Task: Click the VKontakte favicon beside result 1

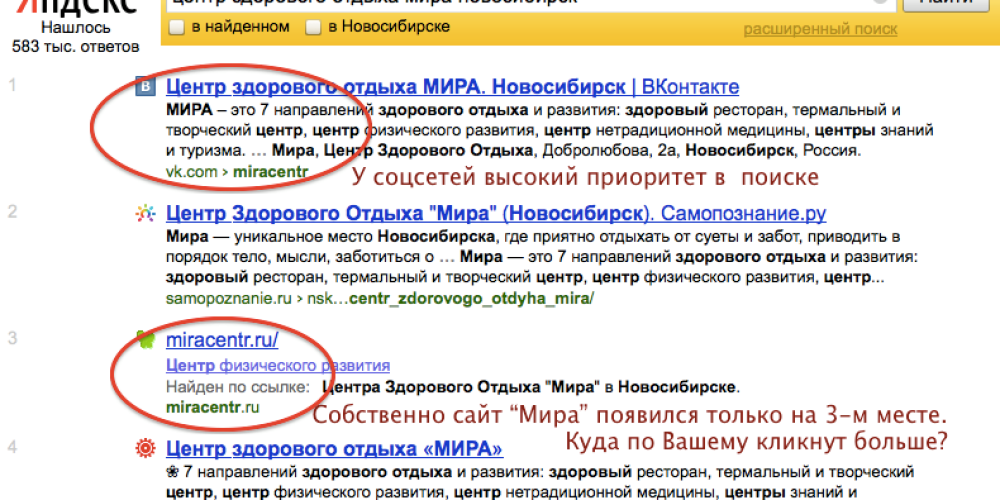Action: tap(145, 87)
